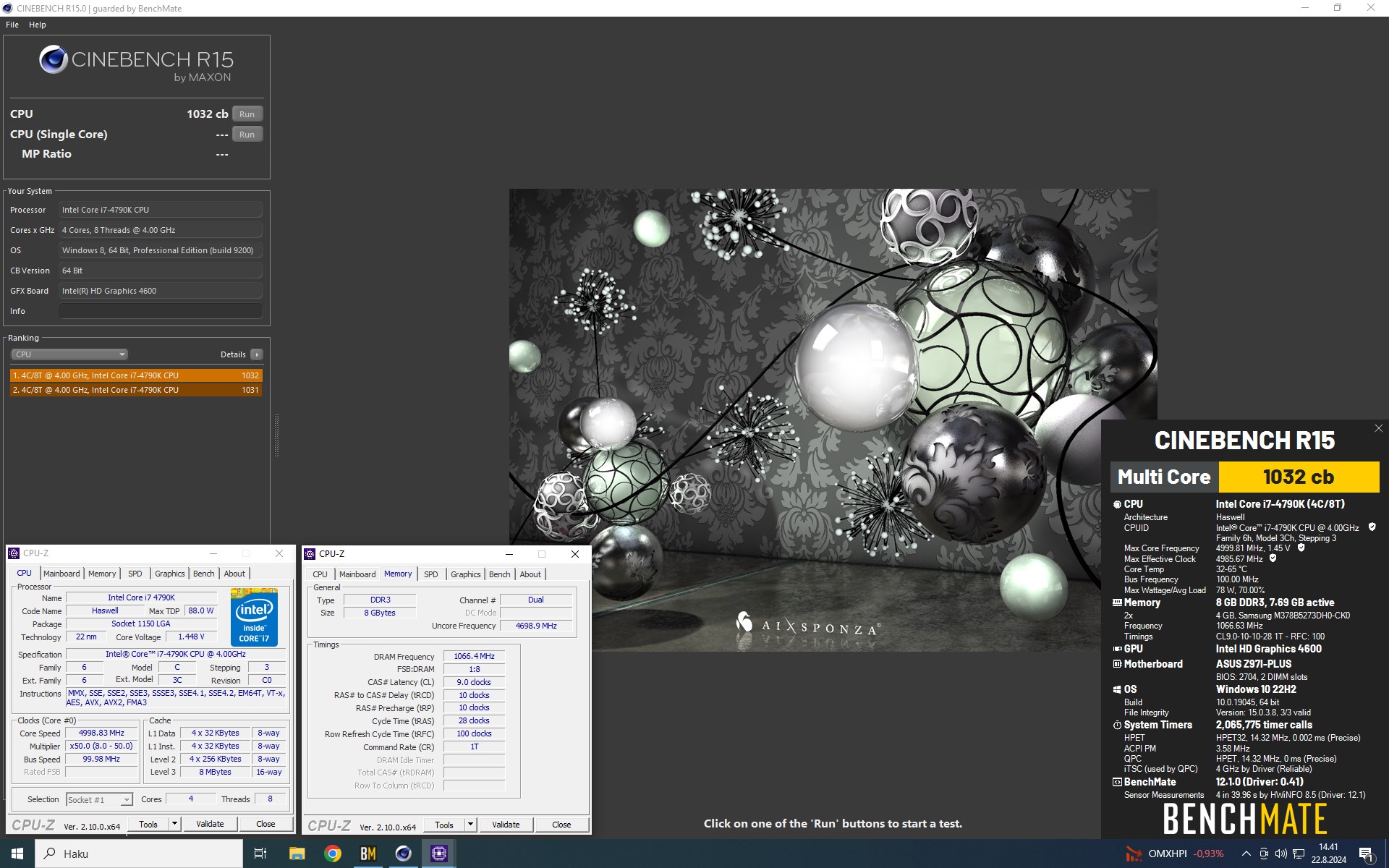Open Memory tab in left CPU-Z window

click(x=102, y=574)
